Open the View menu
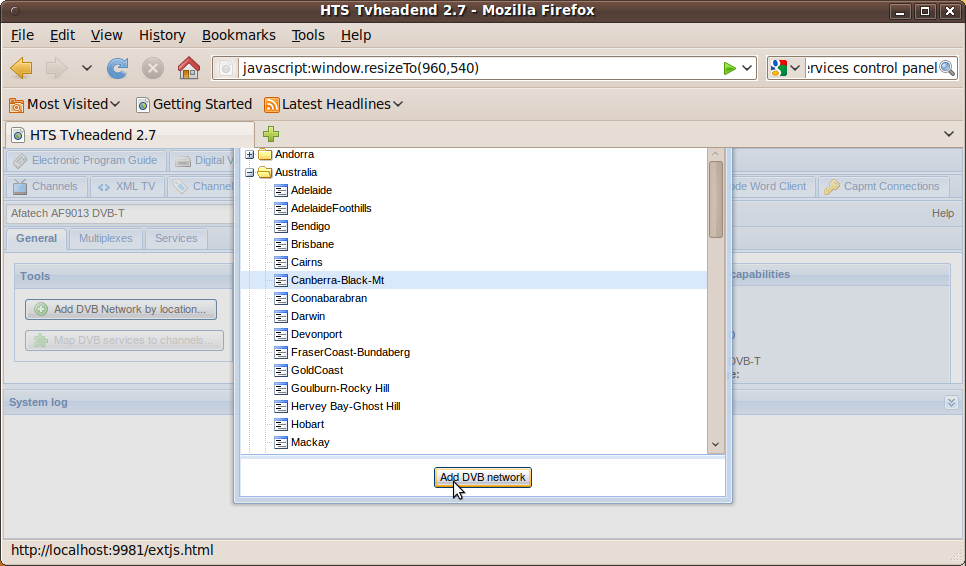 (107, 35)
